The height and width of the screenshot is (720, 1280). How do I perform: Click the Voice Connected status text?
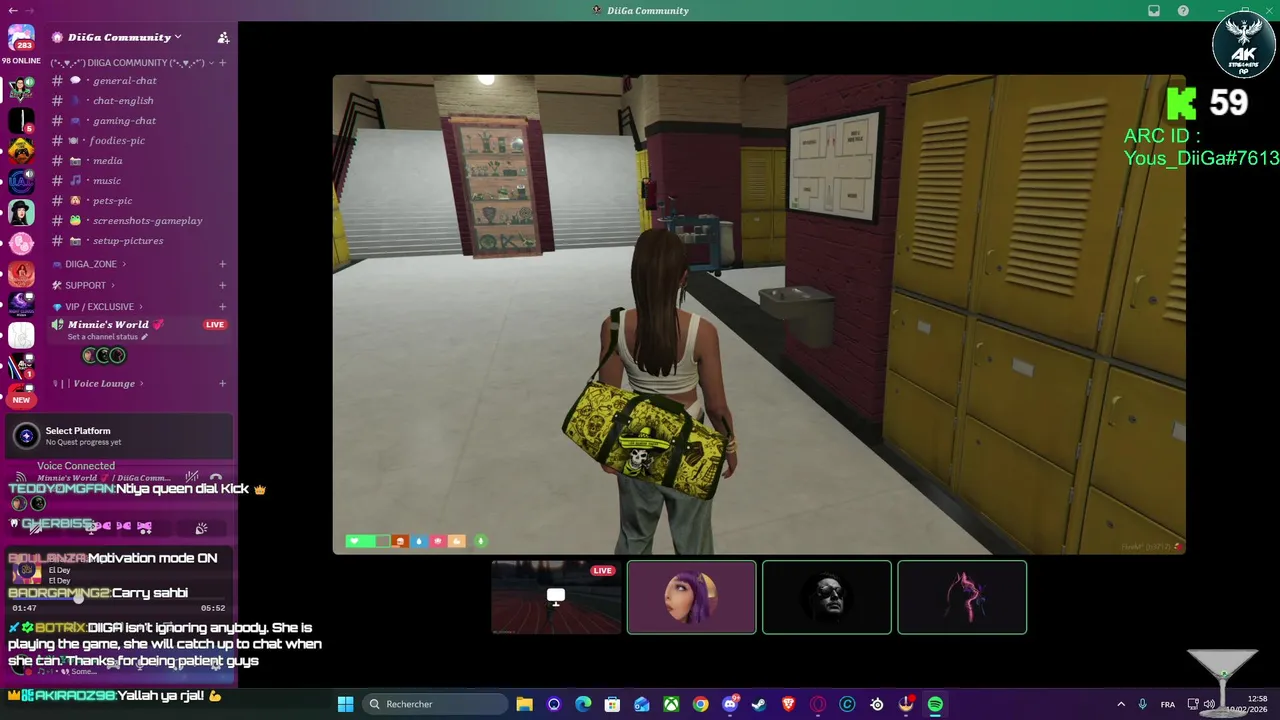pyautogui.click(x=76, y=466)
